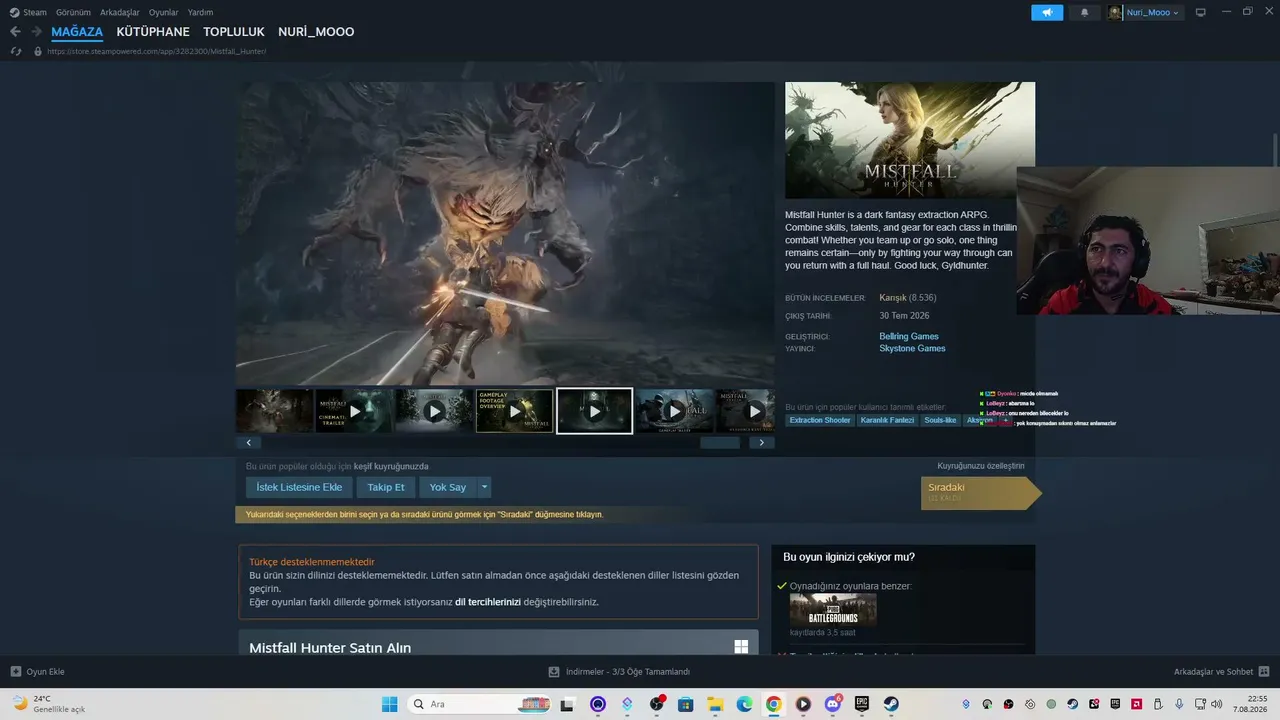Click the taskbar Ara search box
Screen dimensions: 1280x720
click(479, 704)
